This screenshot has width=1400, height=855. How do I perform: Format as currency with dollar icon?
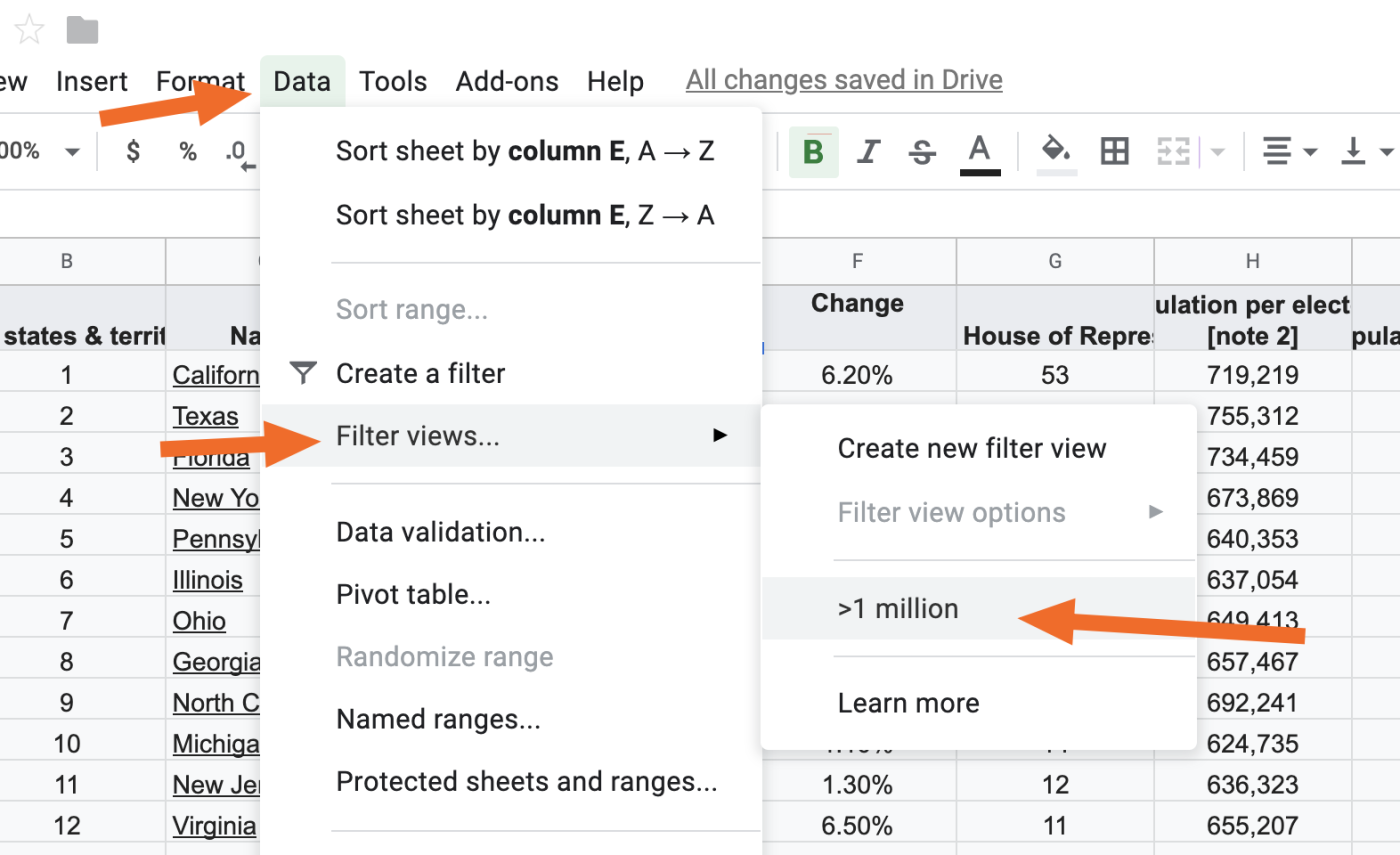coord(133,152)
